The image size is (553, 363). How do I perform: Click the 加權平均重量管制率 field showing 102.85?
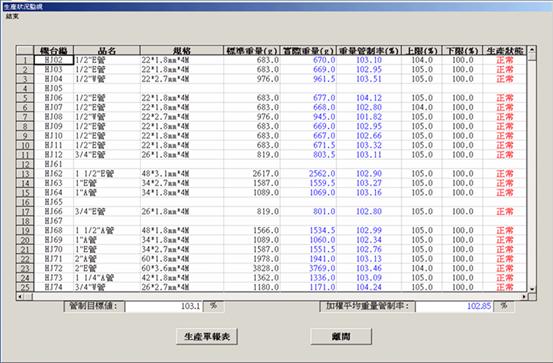pos(454,306)
